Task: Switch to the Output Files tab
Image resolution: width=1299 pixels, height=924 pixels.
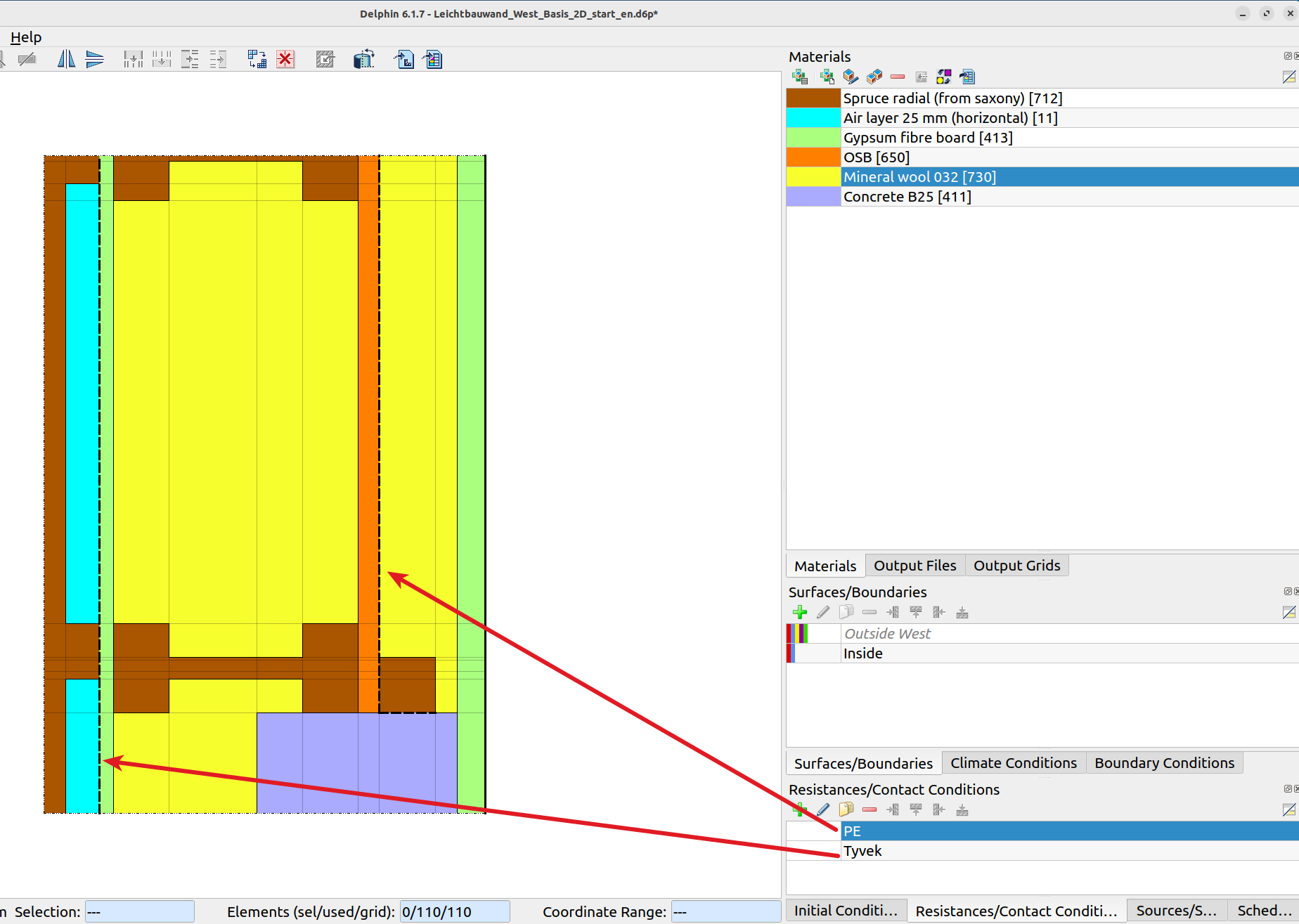Action: pos(915,566)
